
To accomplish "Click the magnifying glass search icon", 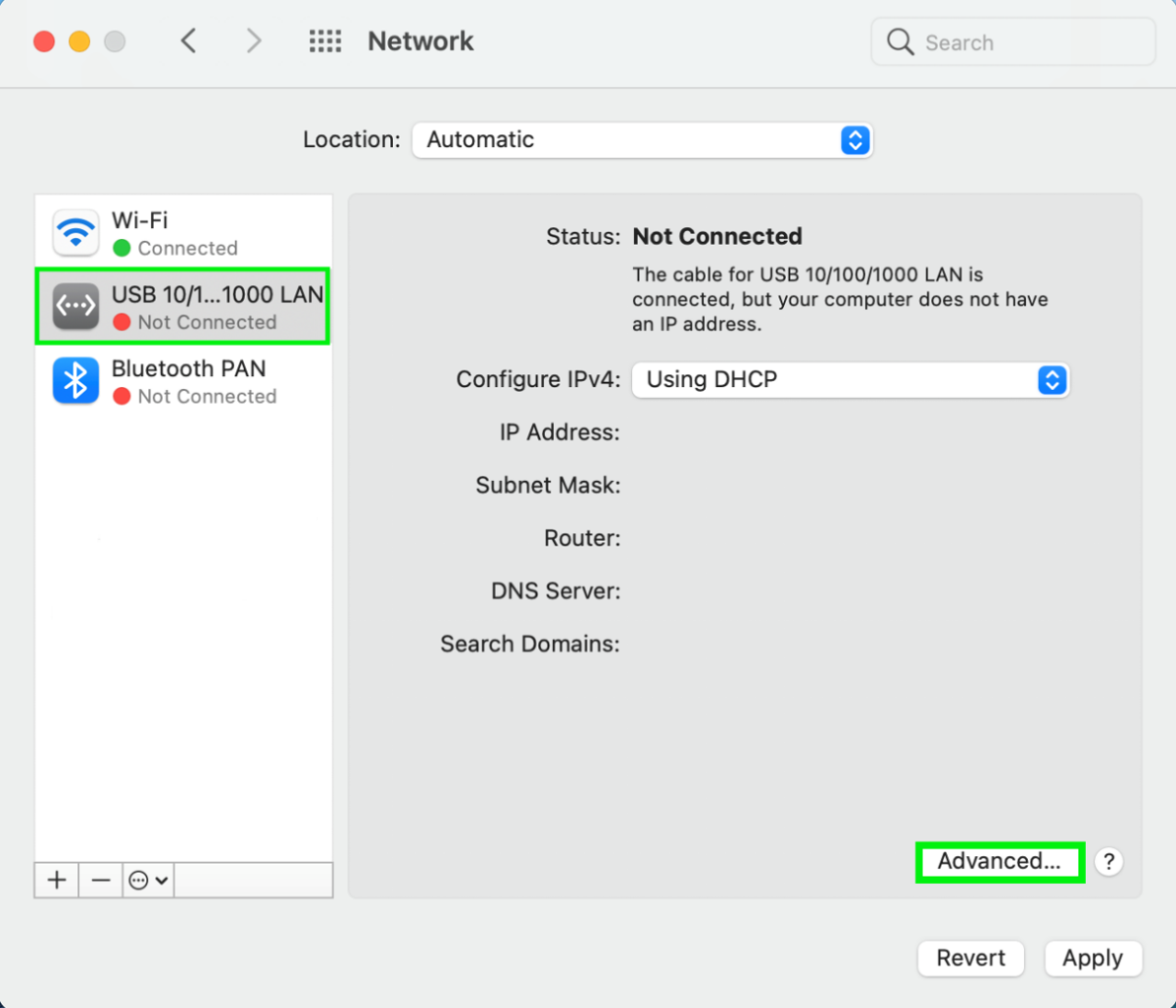I will pos(900,41).
